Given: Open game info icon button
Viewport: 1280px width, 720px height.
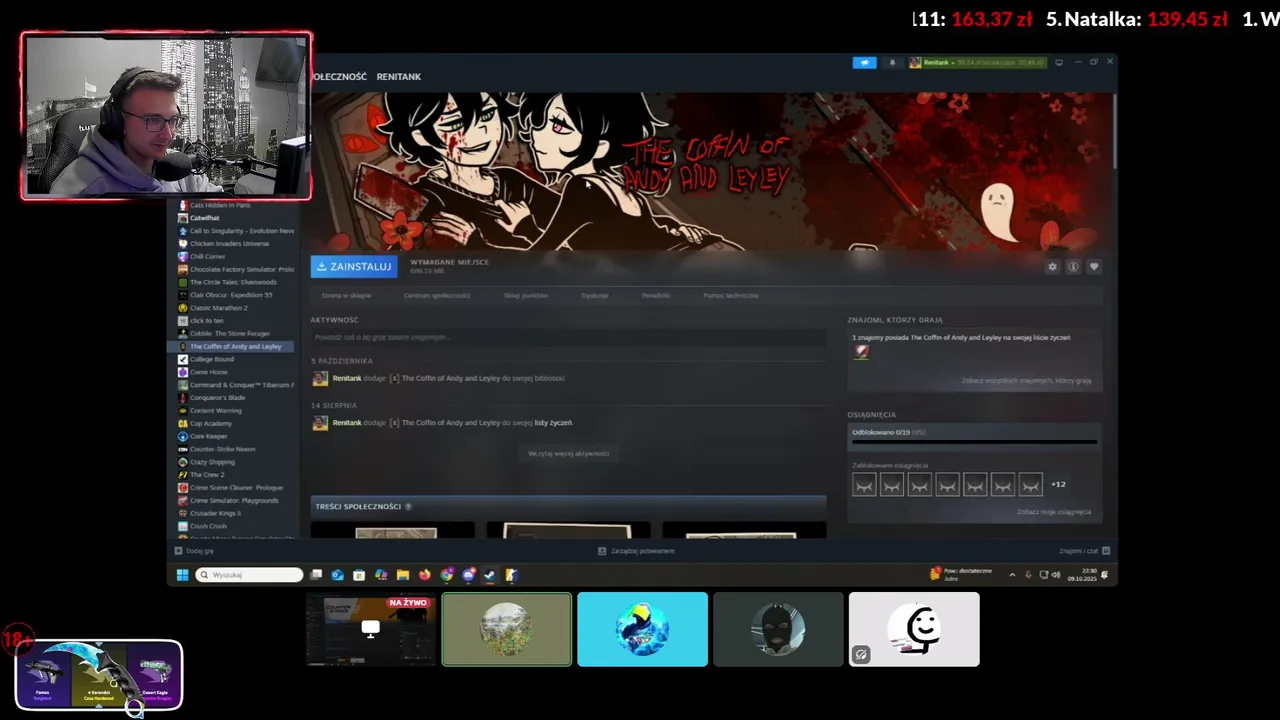Looking at the screenshot, I should pyautogui.click(x=1073, y=267).
